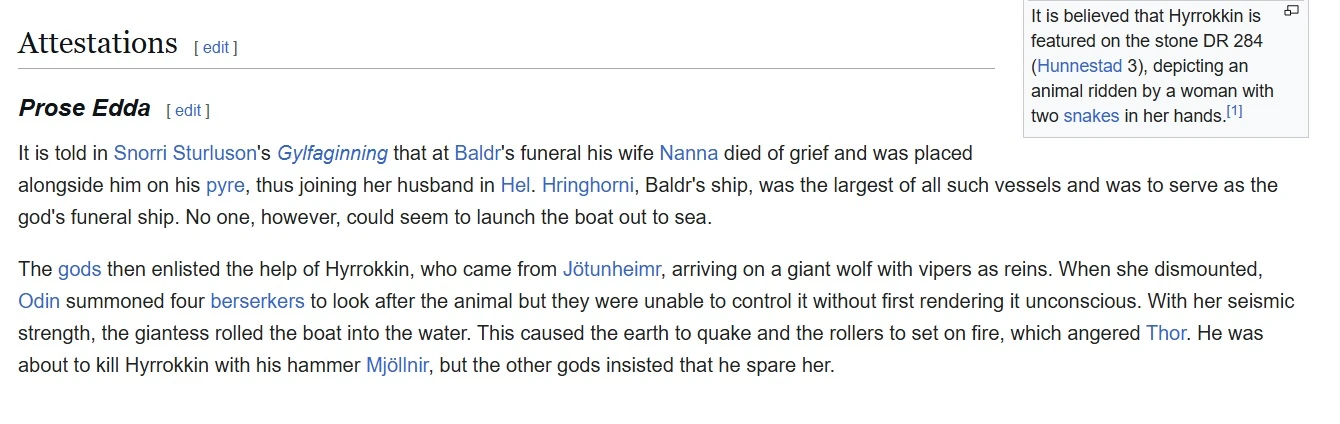Open the snakes link in caption
This screenshot has height=424, width=1340.
(x=1091, y=115)
